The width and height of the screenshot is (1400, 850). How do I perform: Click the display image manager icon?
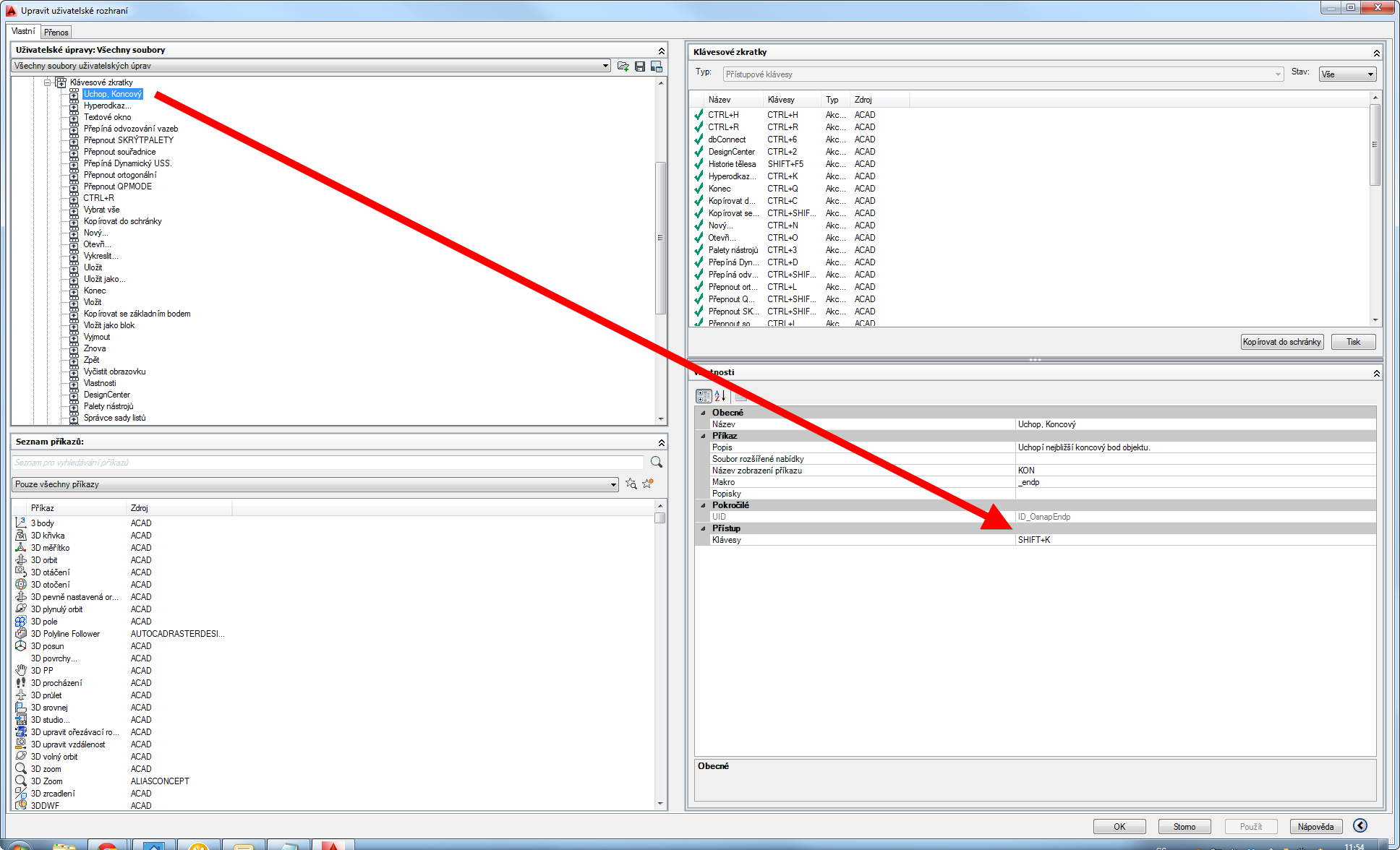[x=657, y=66]
